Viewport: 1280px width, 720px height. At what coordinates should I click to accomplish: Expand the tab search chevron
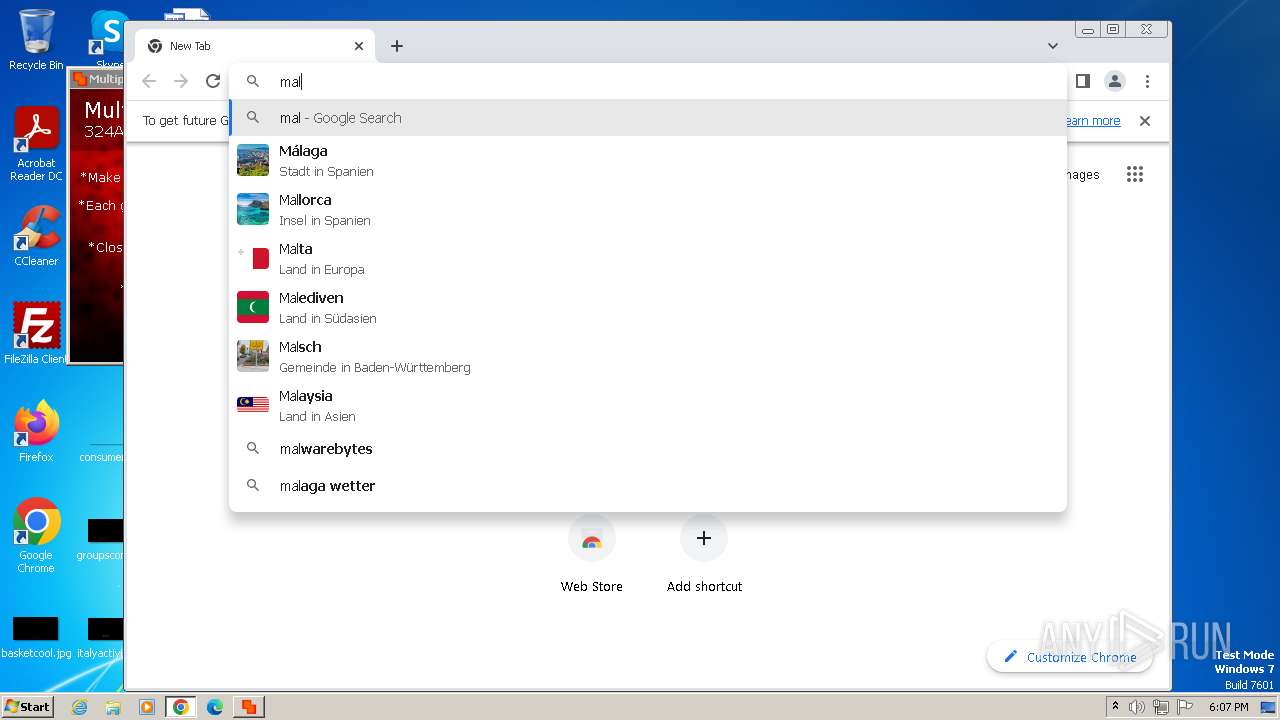pyautogui.click(x=1053, y=46)
